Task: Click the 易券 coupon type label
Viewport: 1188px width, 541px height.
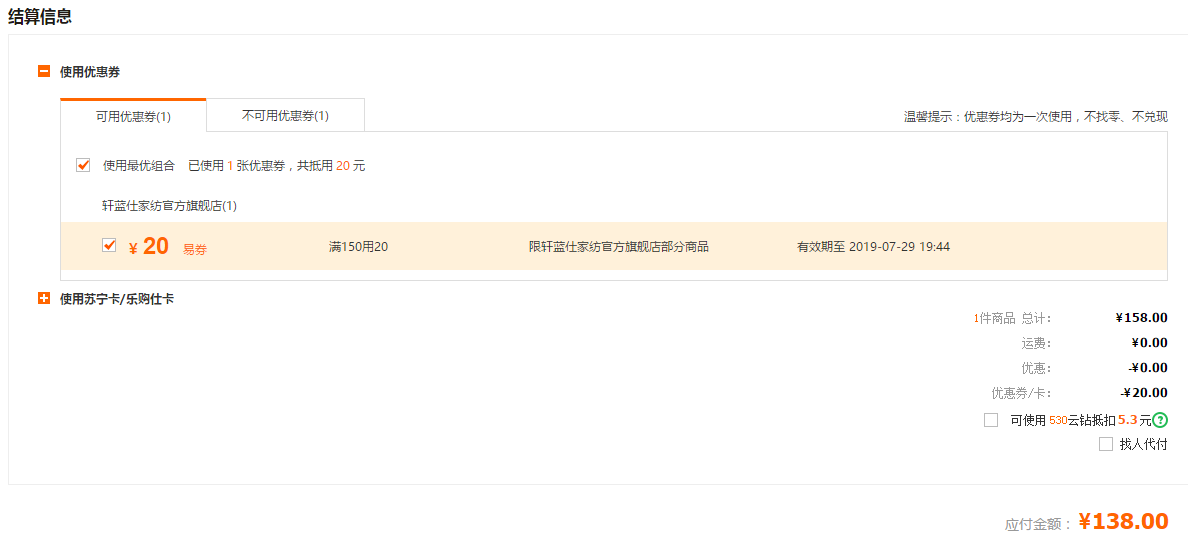Action: click(x=195, y=249)
